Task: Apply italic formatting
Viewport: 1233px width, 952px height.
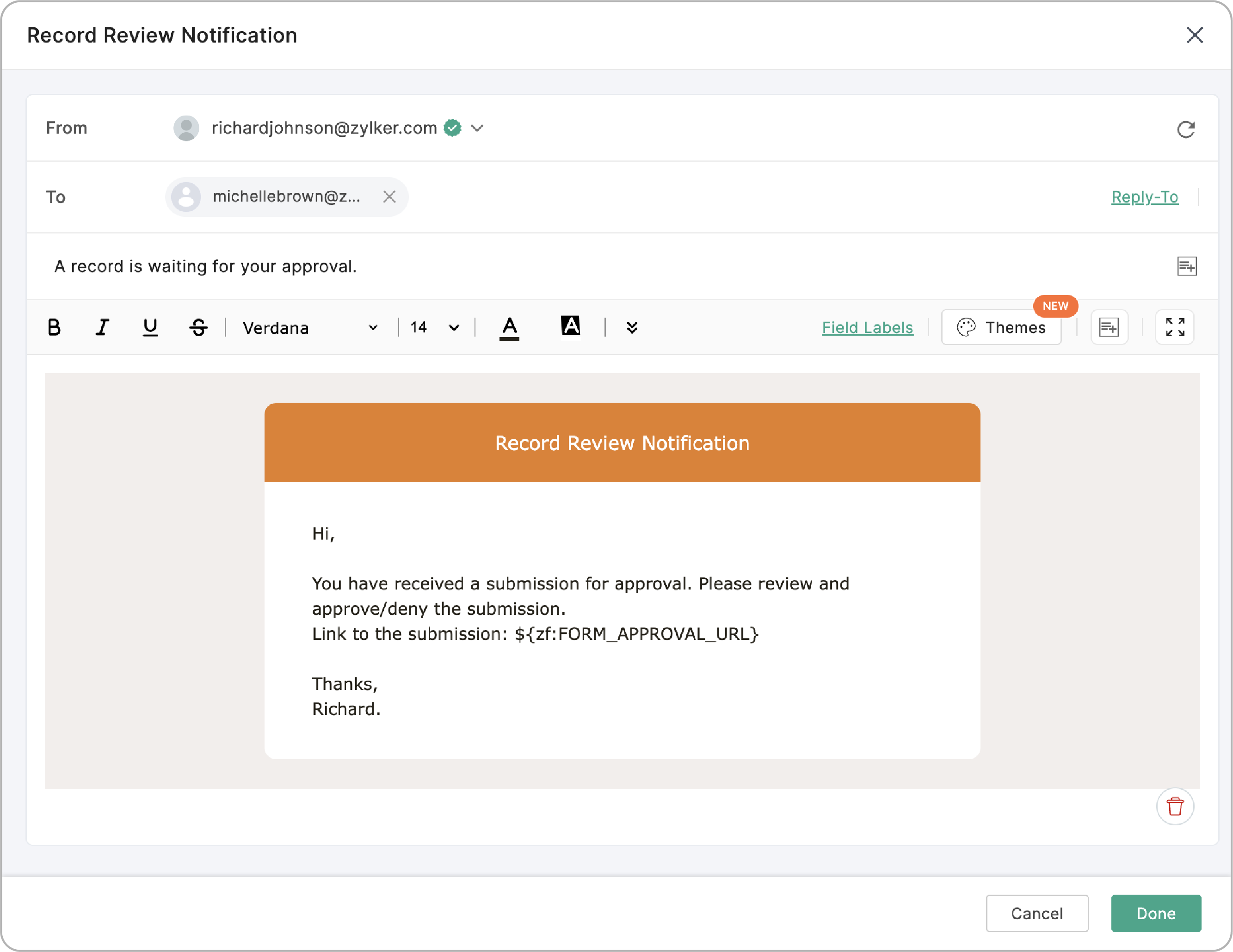Action: [x=102, y=327]
